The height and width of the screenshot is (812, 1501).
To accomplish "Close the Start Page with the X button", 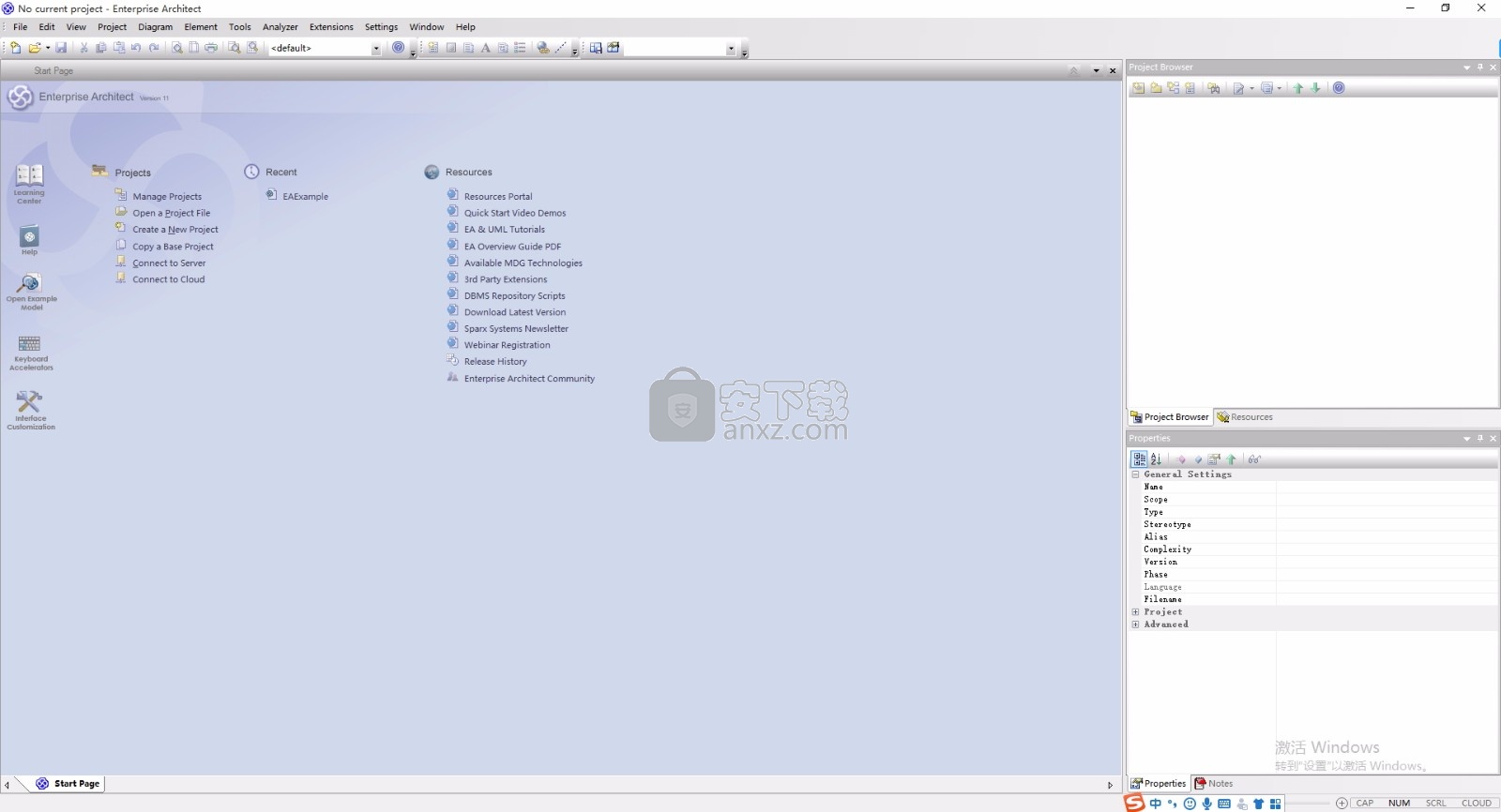I will coord(1113,71).
